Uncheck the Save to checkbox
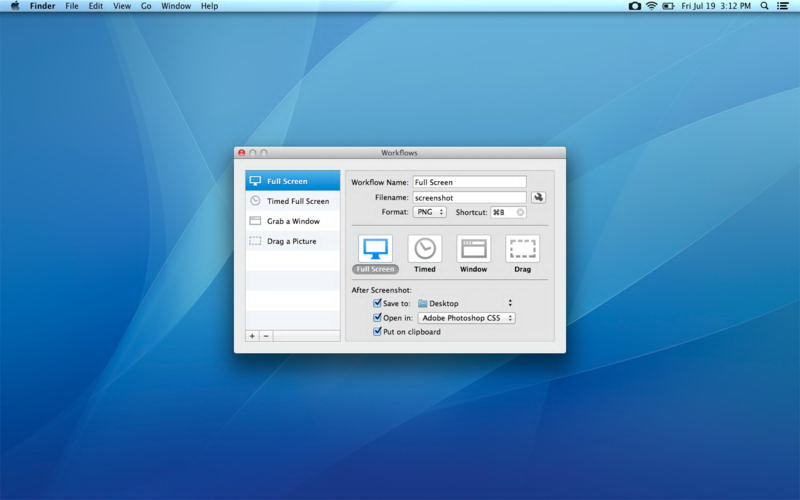800x500 pixels. [x=377, y=303]
